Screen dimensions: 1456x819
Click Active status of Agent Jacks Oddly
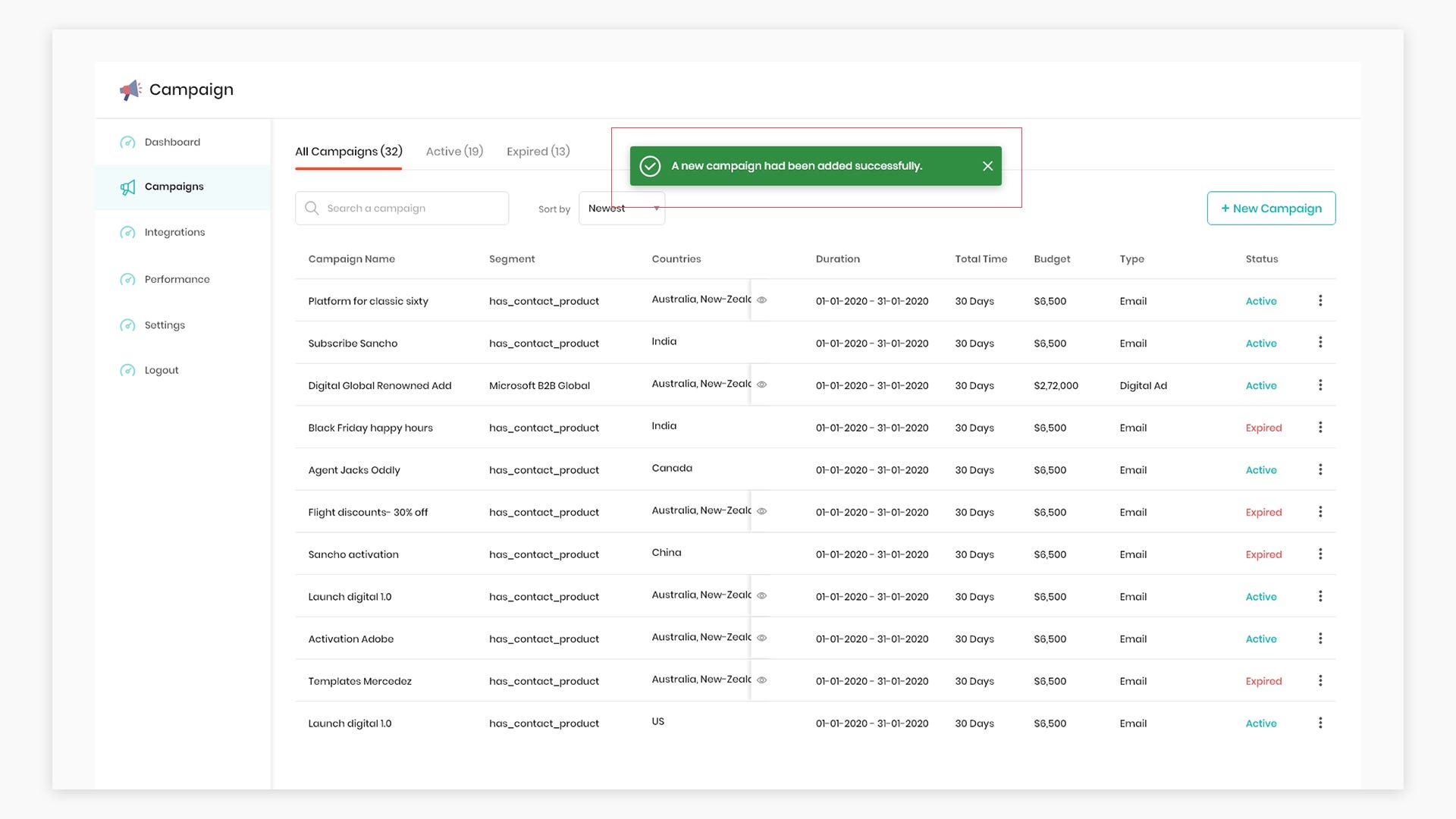tap(1261, 470)
